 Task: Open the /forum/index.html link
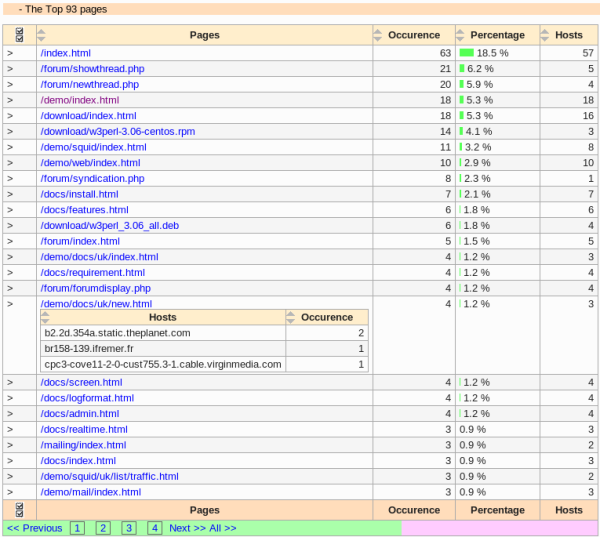(80, 242)
